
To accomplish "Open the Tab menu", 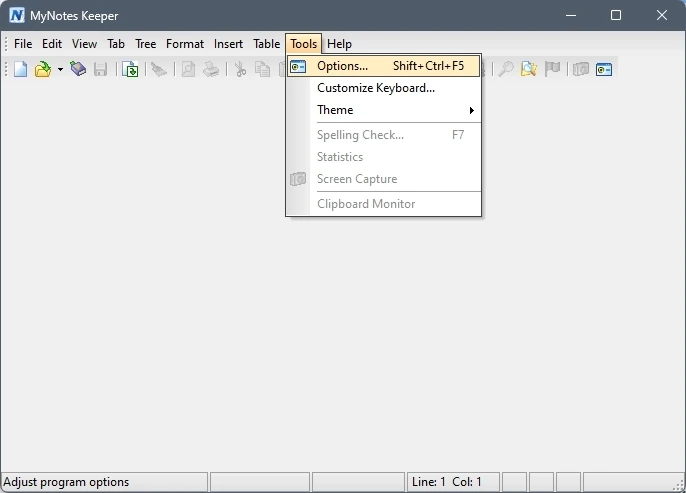I will (x=116, y=44).
